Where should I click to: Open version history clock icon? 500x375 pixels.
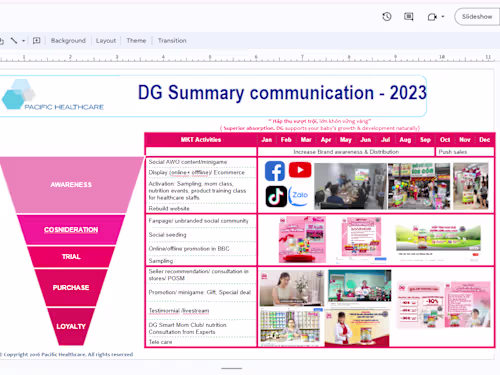pyautogui.click(x=387, y=16)
